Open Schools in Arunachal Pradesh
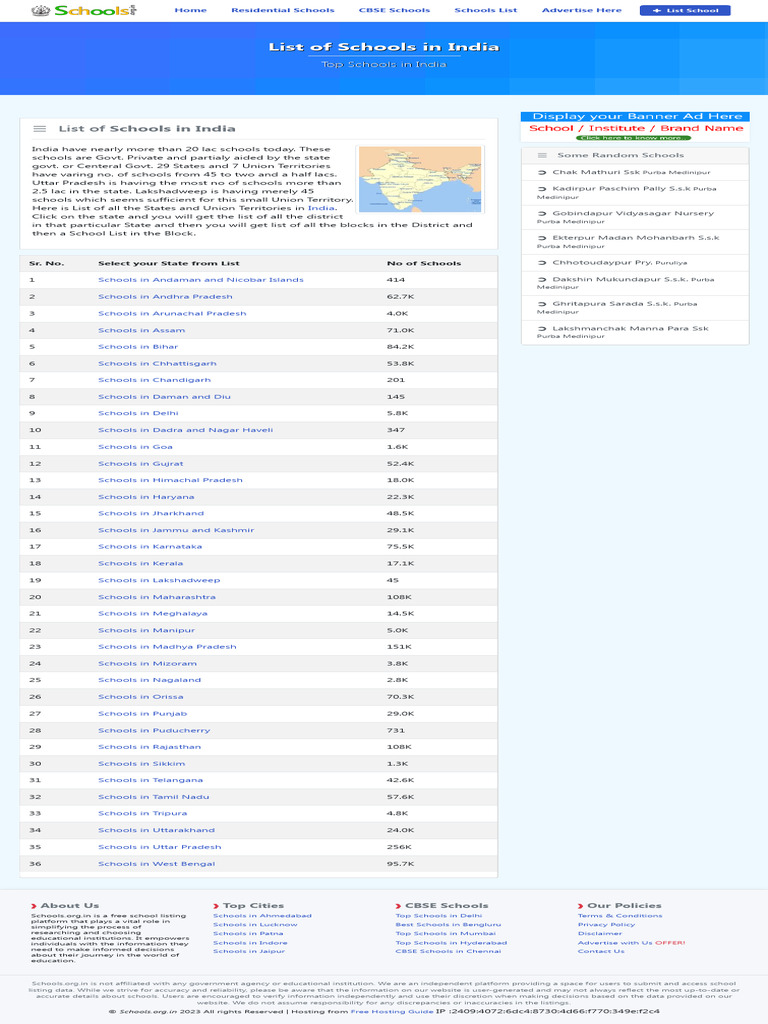Viewport: 768px width, 1024px height. 172,313
